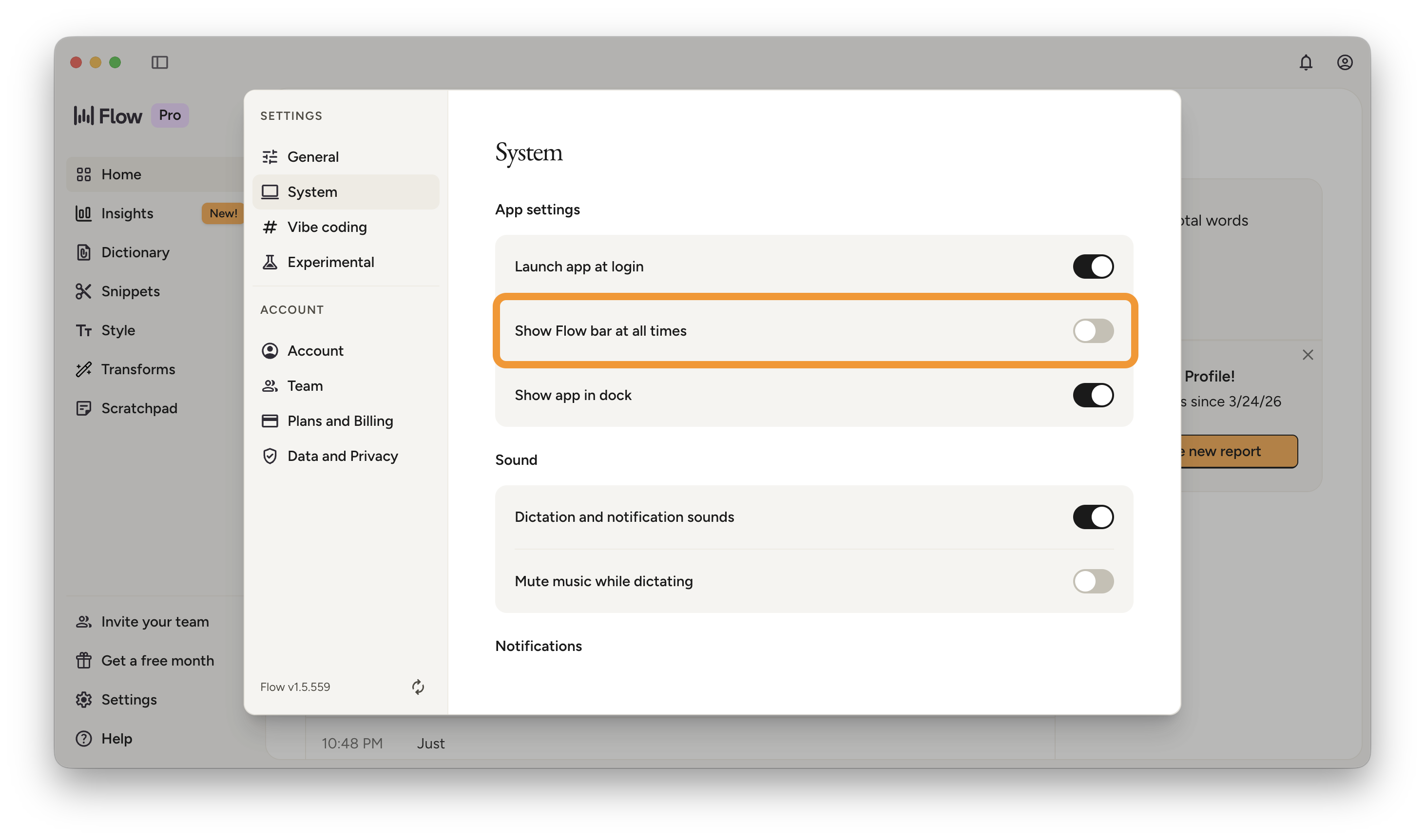Image resolution: width=1425 pixels, height=840 pixels.
Task: Click the Billing credit card icon
Action: click(270, 421)
